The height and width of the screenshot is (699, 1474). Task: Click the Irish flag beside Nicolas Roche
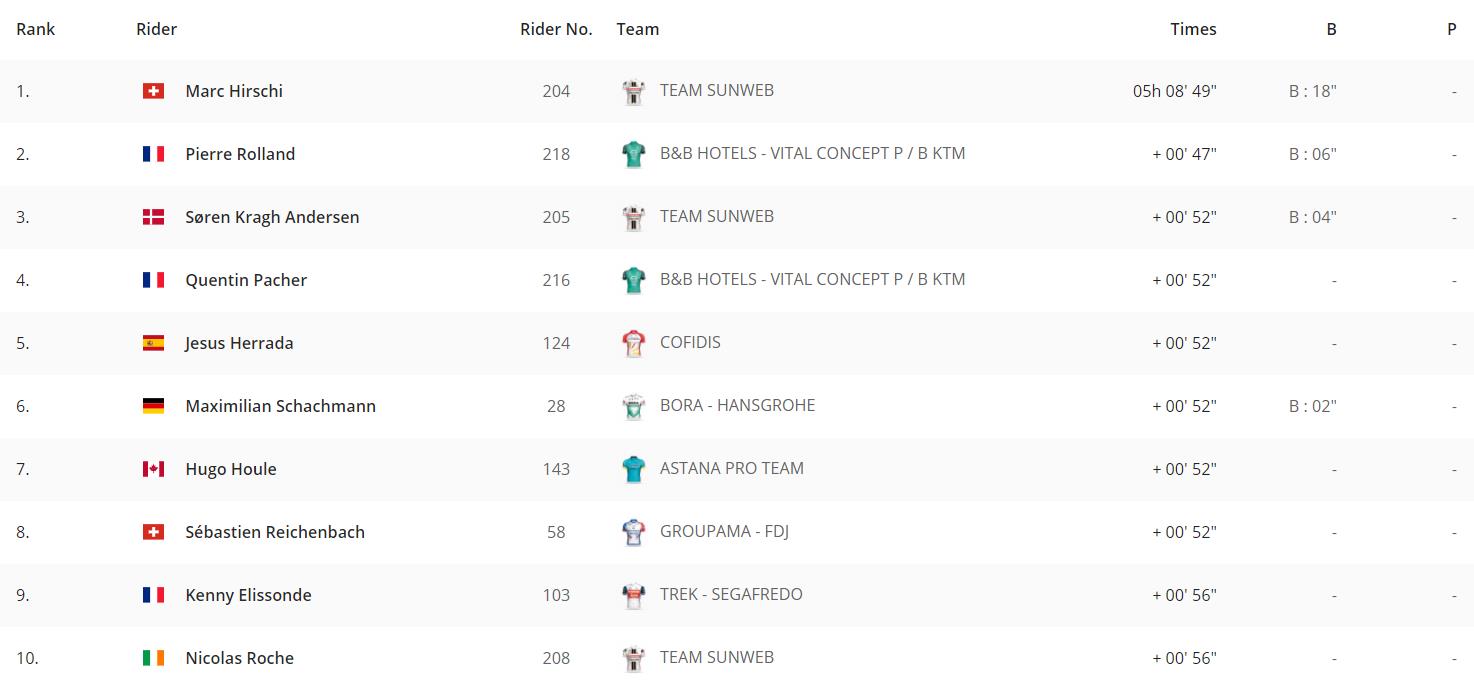click(153, 658)
